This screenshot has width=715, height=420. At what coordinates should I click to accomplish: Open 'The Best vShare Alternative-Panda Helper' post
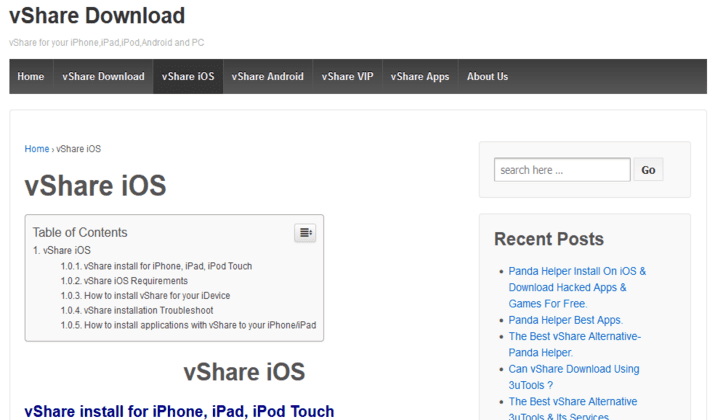click(575, 344)
